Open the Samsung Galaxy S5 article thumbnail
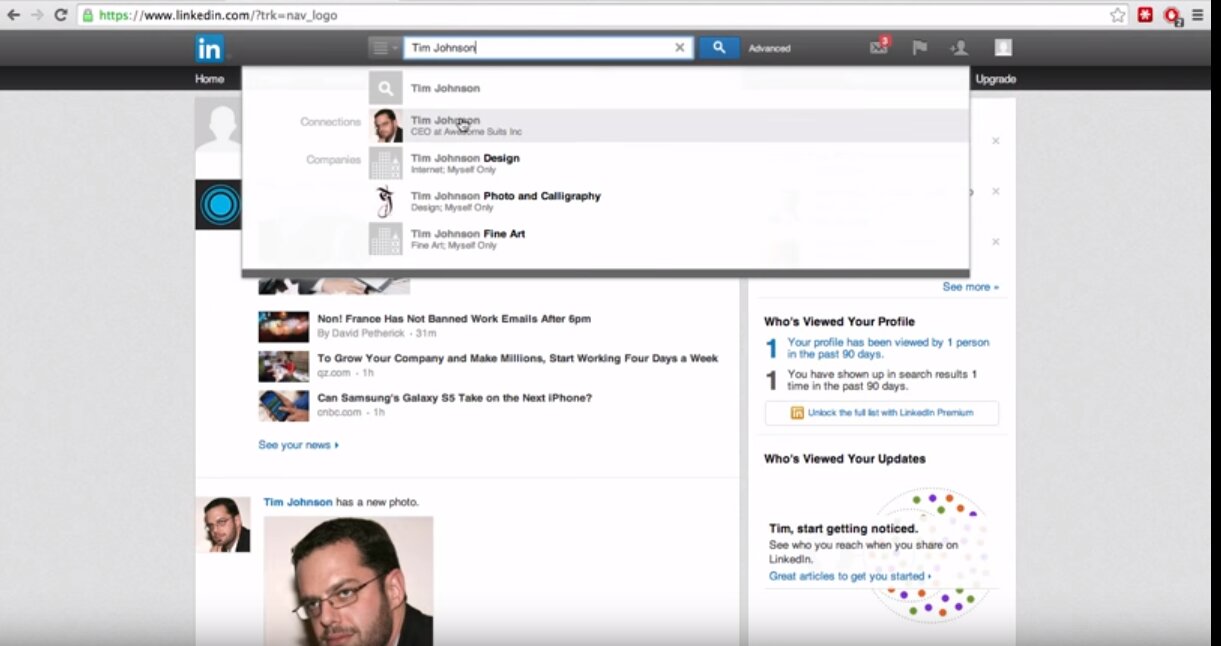This screenshot has width=1221, height=646. tap(283, 405)
